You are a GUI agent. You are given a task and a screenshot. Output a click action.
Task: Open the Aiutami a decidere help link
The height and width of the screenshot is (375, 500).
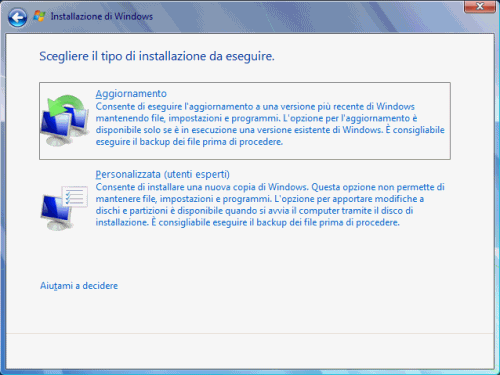point(79,286)
